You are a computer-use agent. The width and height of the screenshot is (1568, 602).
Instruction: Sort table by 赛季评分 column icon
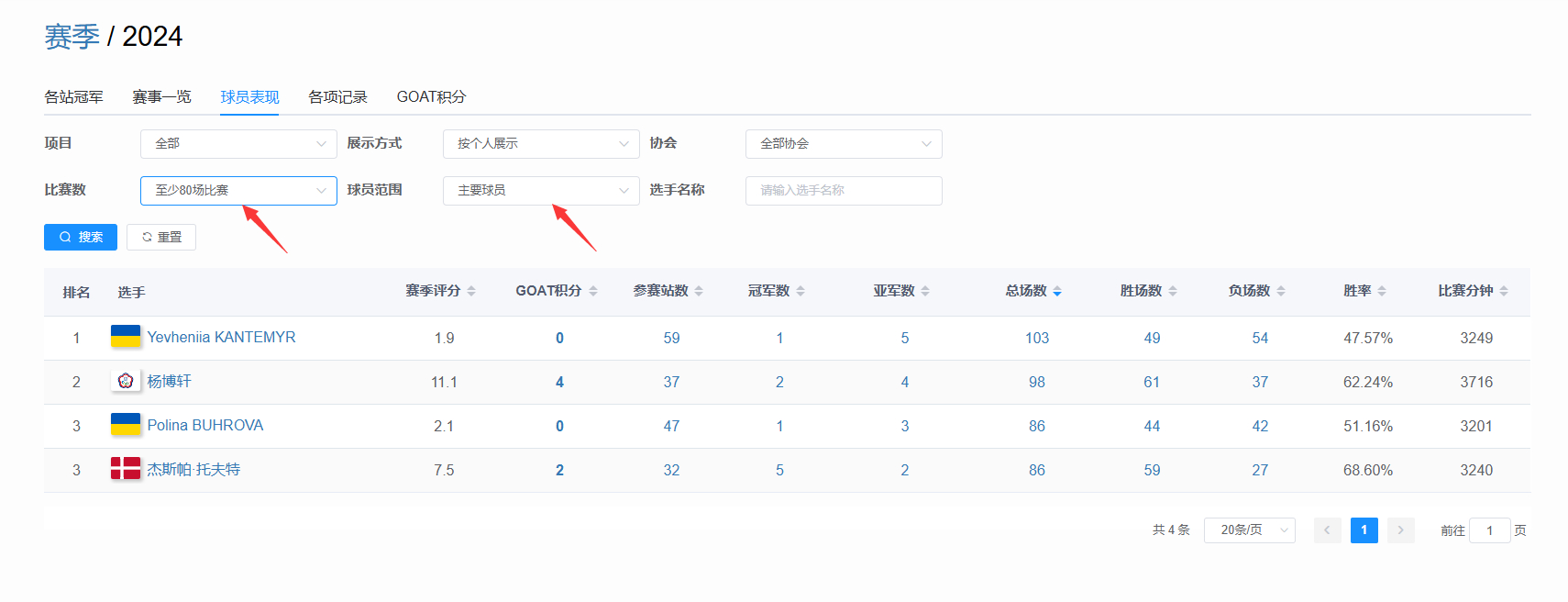(471, 291)
